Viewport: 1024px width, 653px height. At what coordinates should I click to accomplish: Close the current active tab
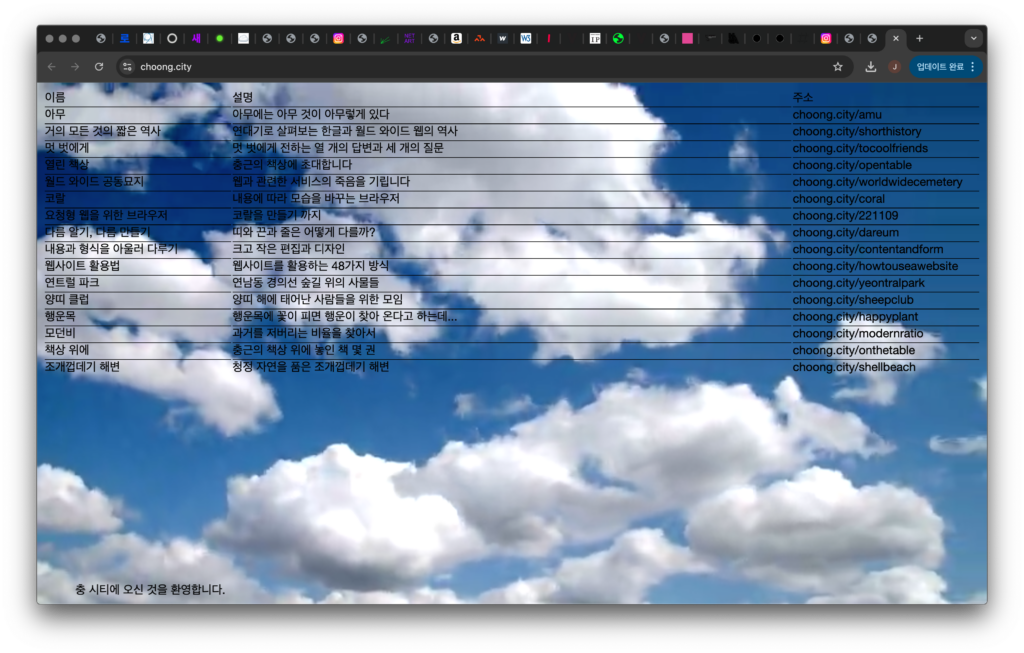click(895, 39)
